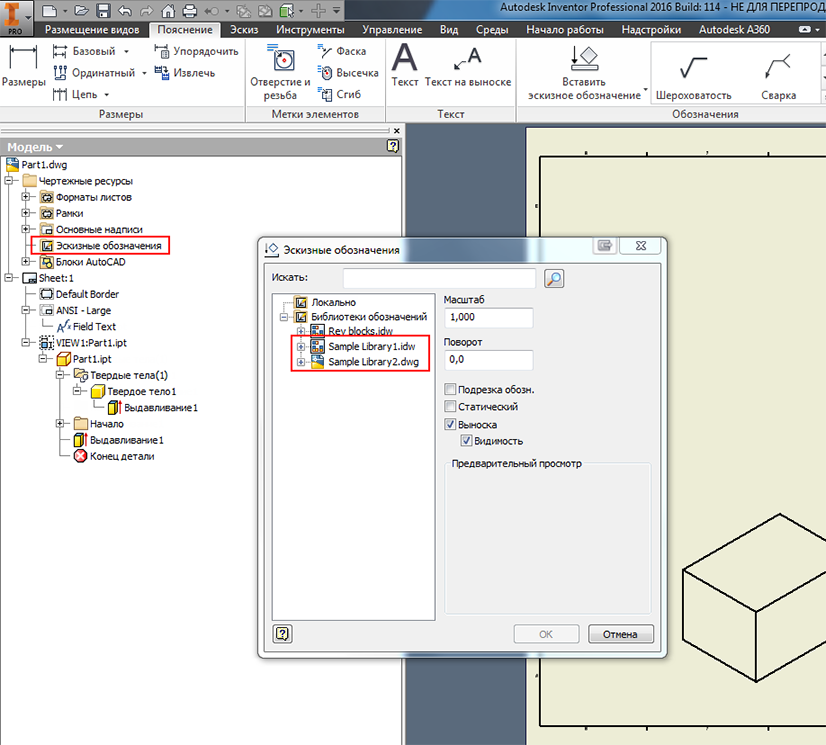Select the Text (Текст) tool
Image resolution: width=826 pixels, height=745 pixels.
coord(405,66)
